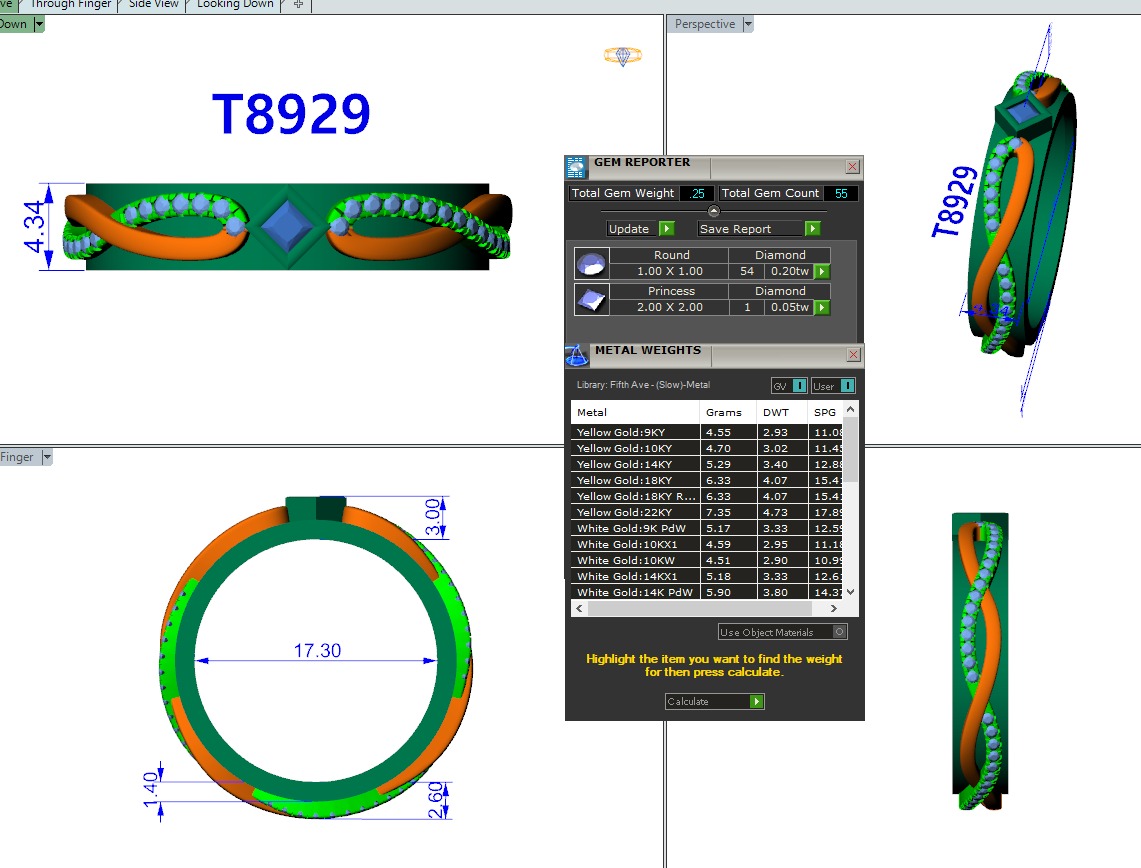The image size is (1141, 868).
Task: Click the Gem Reporter panel icon
Action: (576, 167)
